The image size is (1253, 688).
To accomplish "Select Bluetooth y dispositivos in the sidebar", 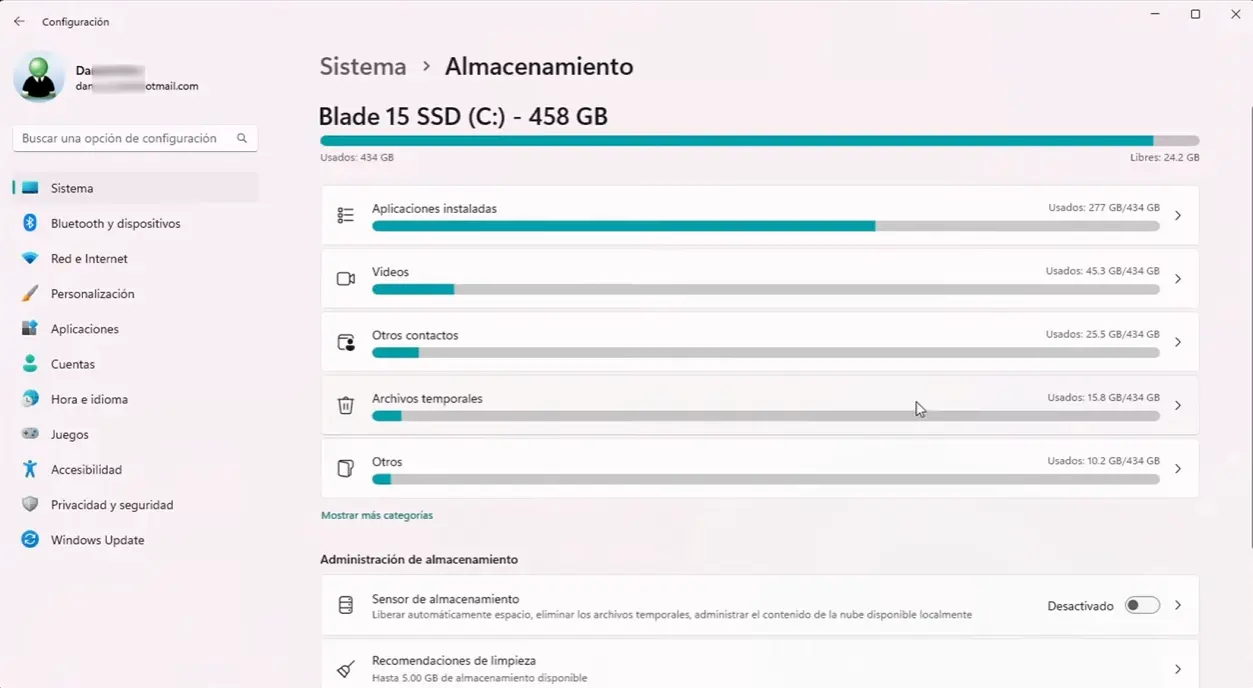I will tap(115, 223).
